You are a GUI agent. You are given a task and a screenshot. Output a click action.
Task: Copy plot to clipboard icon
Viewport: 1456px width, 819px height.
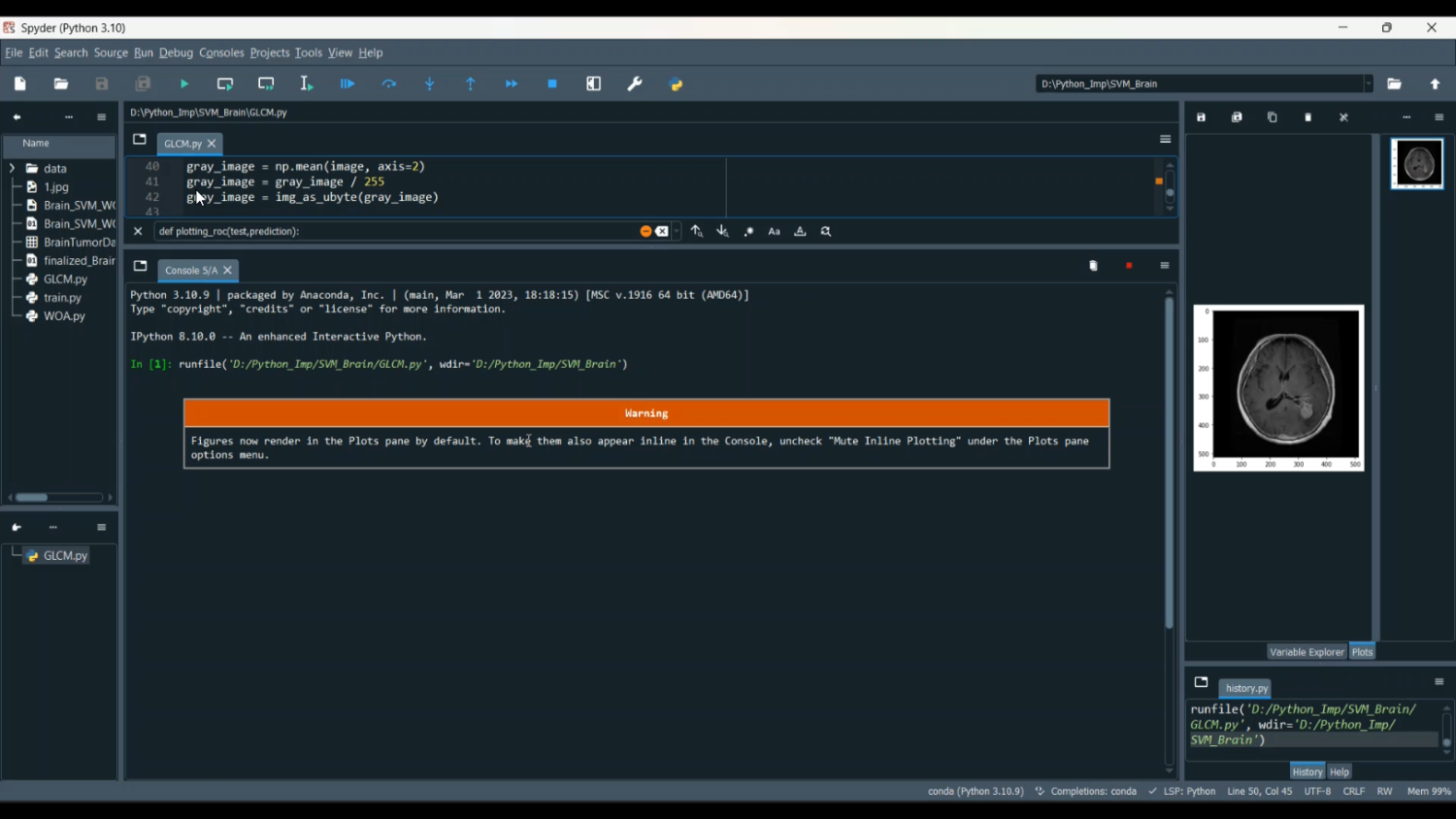[1273, 117]
